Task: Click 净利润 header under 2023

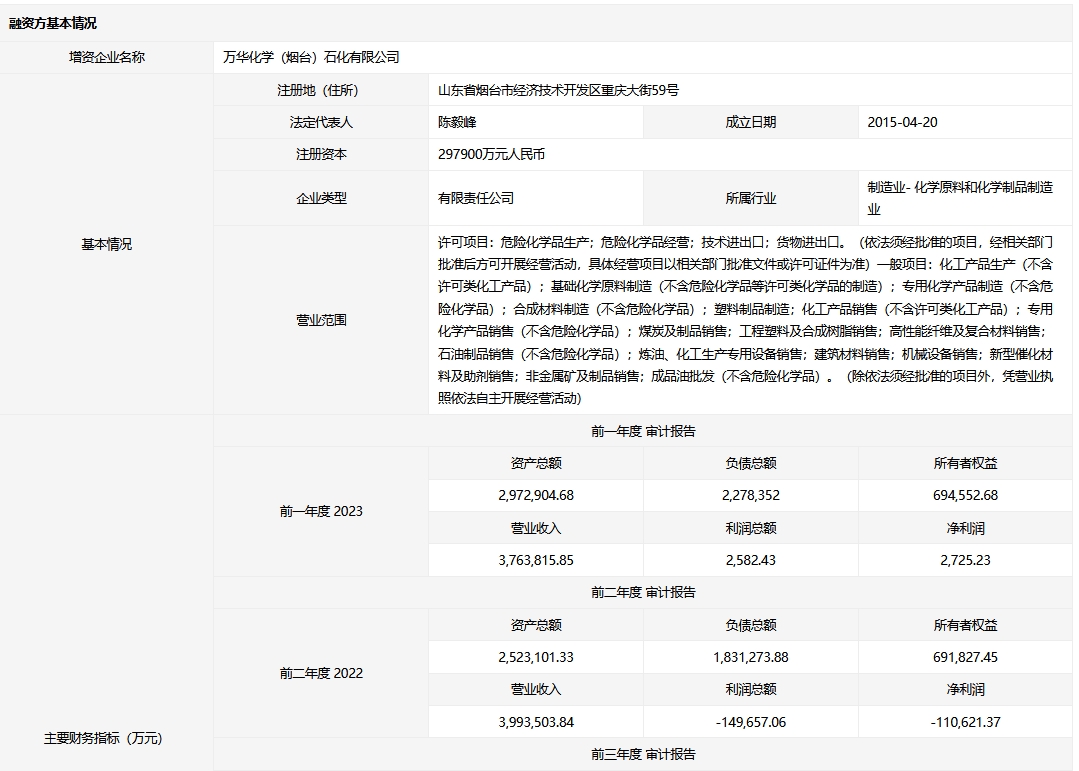Action: (965, 529)
